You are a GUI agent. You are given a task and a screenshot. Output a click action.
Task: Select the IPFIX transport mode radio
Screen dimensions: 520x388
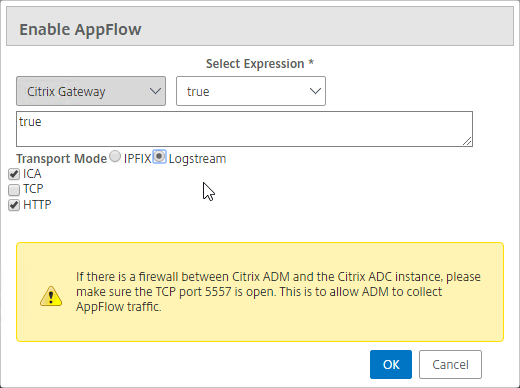[115, 156]
